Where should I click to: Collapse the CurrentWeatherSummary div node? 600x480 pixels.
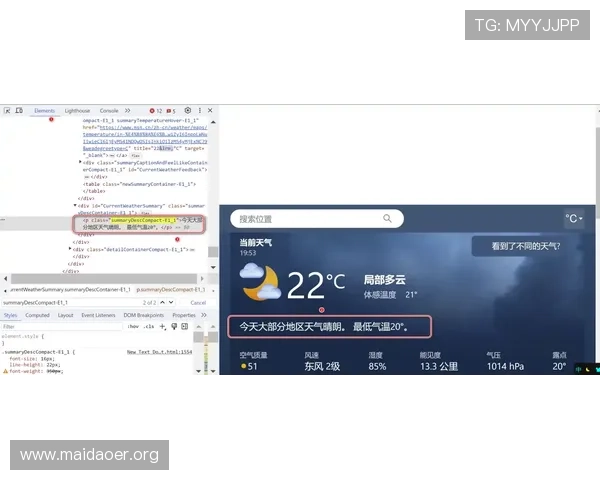[75, 206]
